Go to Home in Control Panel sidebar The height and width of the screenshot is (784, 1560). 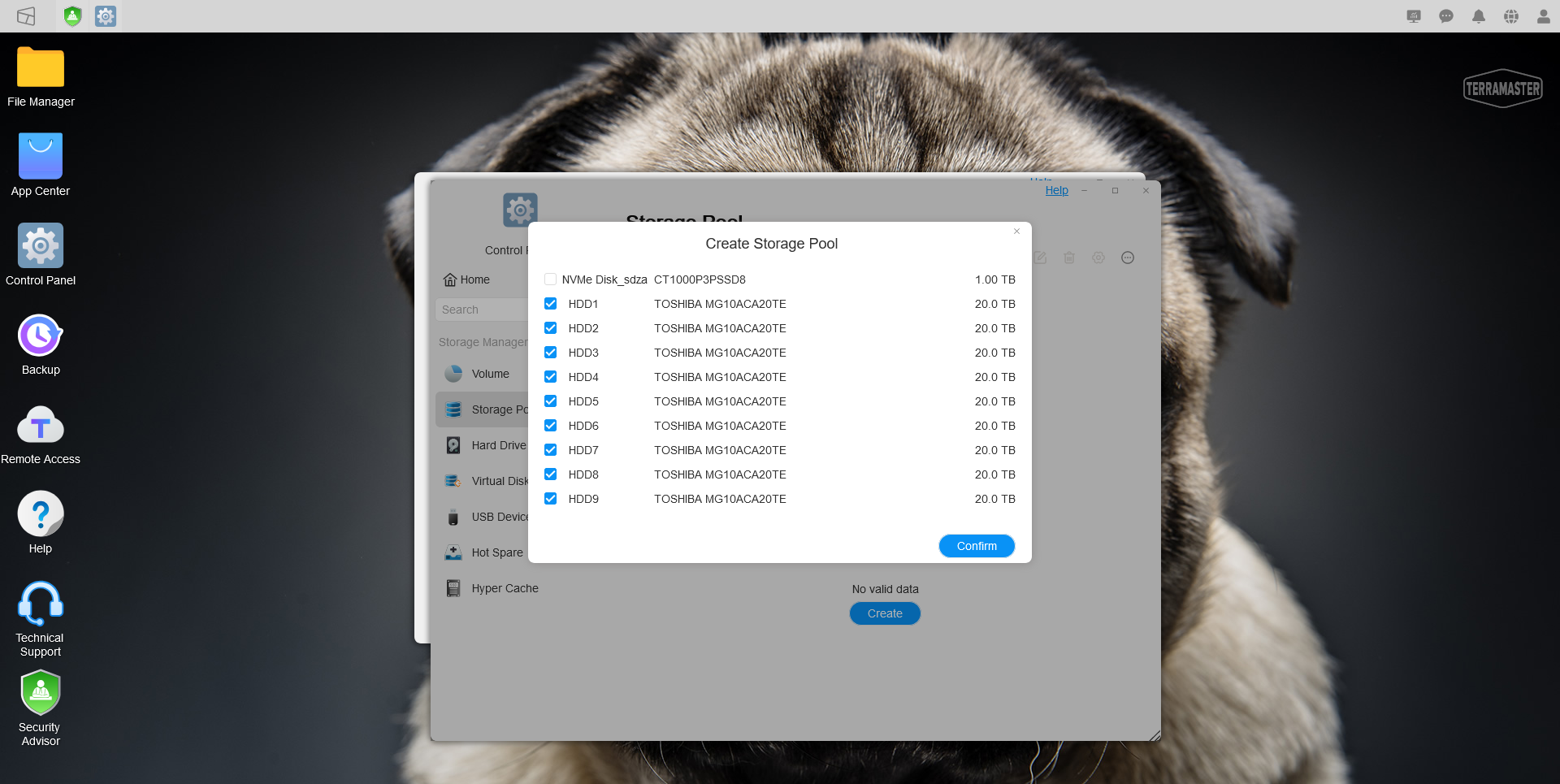466,279
